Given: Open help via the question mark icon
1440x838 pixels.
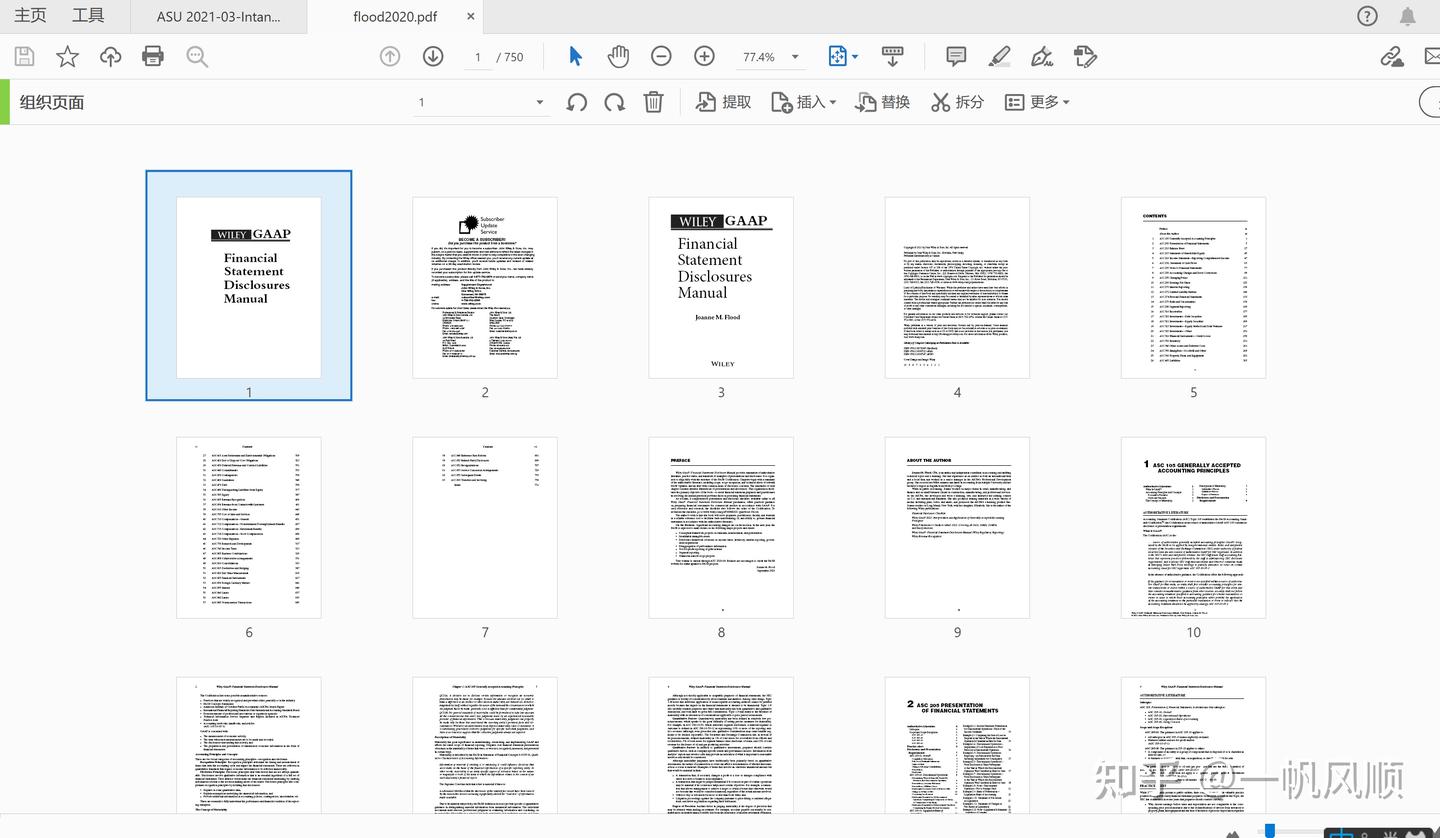Looking at the screenshot, I should point(1367,16).
